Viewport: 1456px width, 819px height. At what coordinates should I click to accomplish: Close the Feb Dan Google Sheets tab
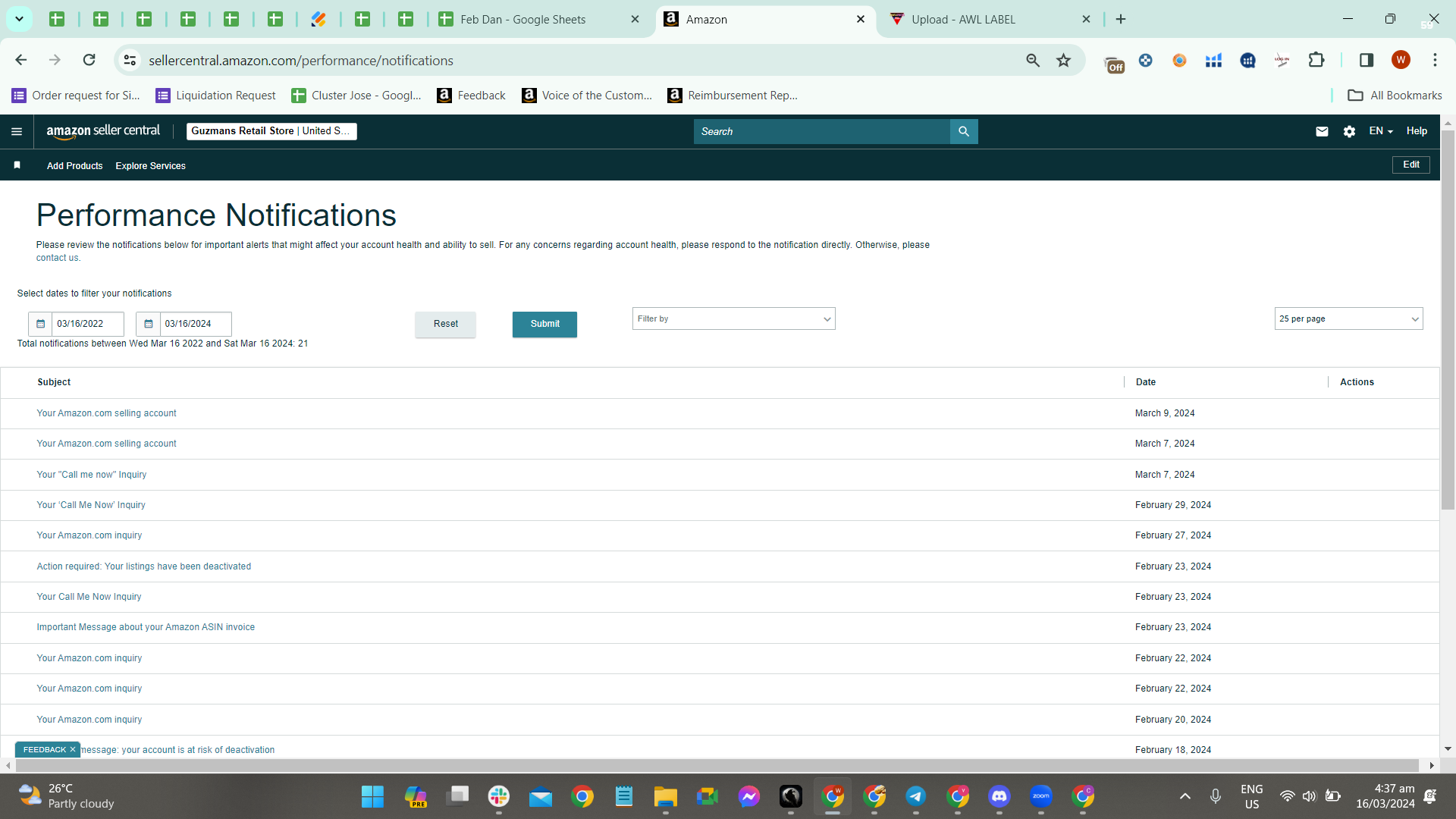(x=635, y=19)
